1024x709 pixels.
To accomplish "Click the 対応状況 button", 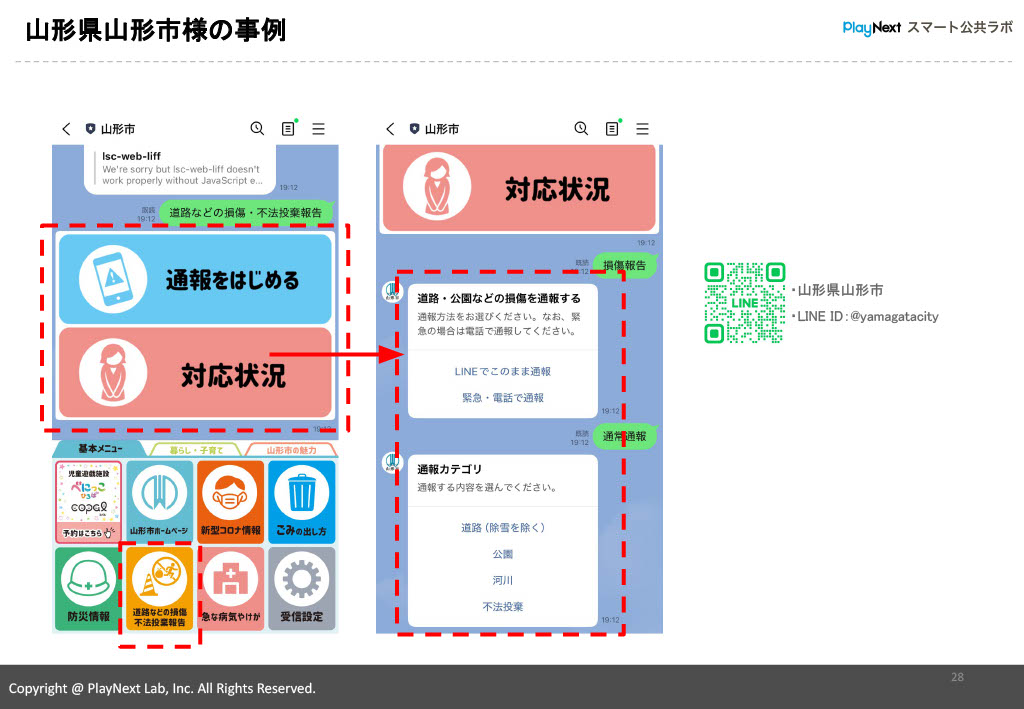I will click(x=196, y=376).
